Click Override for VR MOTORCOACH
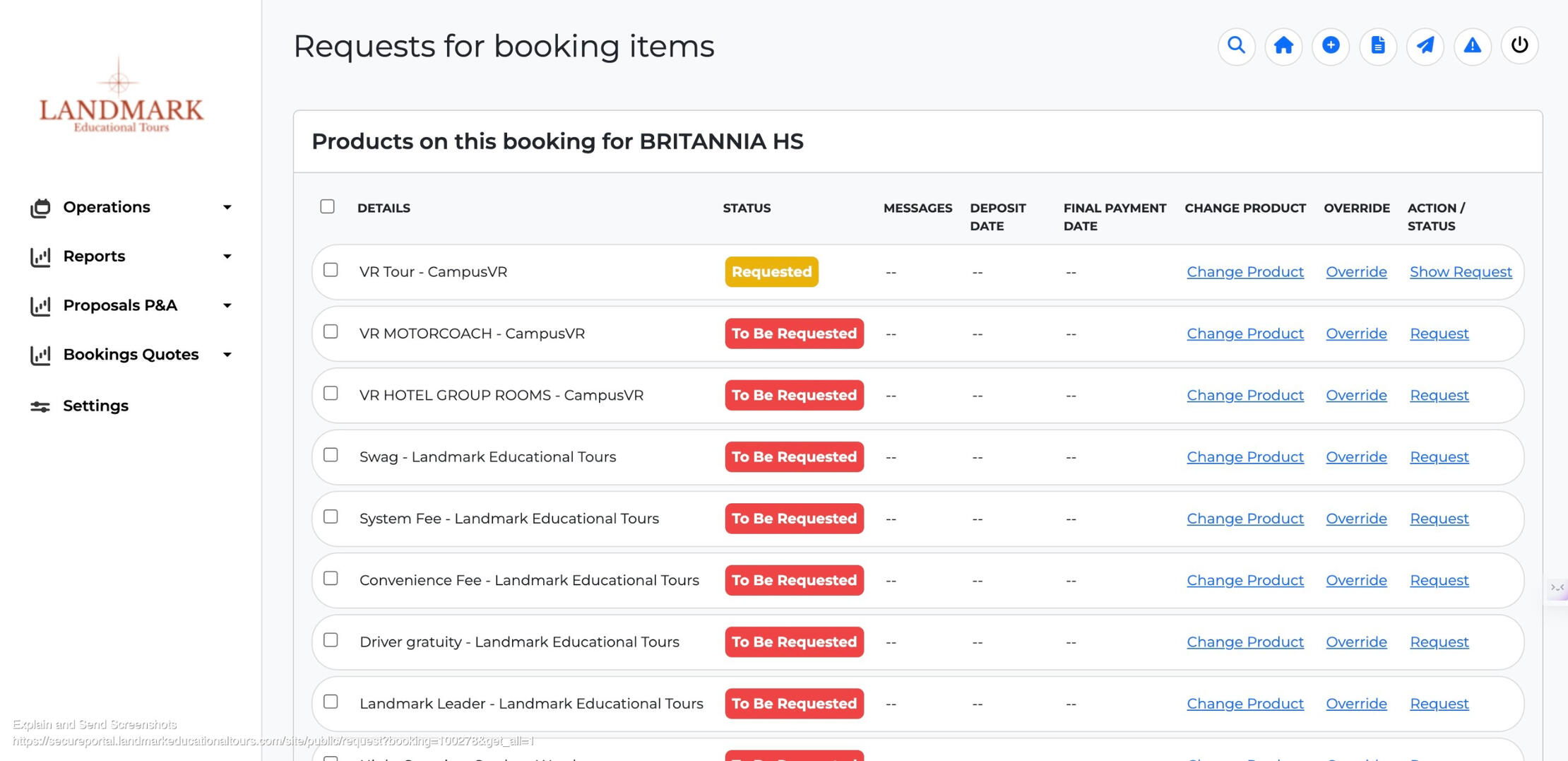1568x761 pixels. coord(1356,334)
